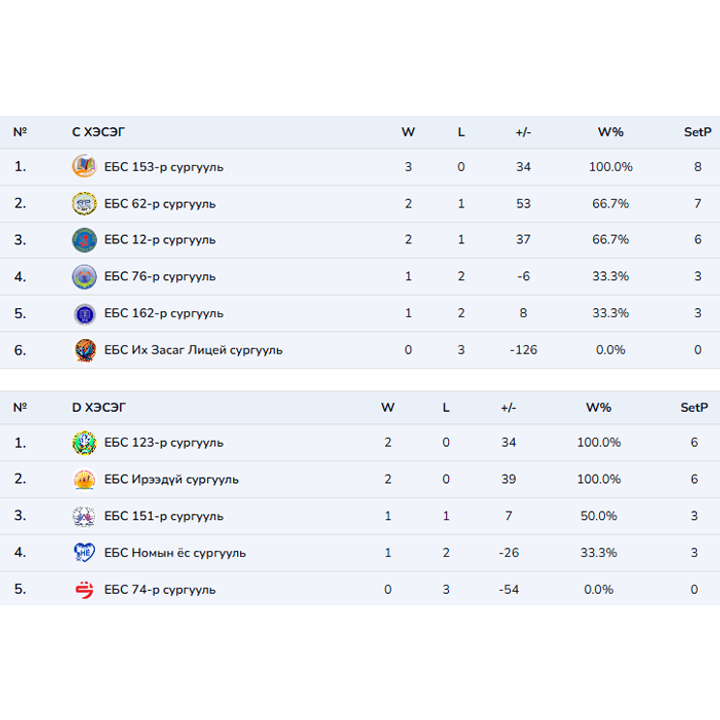Click the ЕБС 74-р сургууль team logo
720x720 pixels.
click(x=84, y=590)
